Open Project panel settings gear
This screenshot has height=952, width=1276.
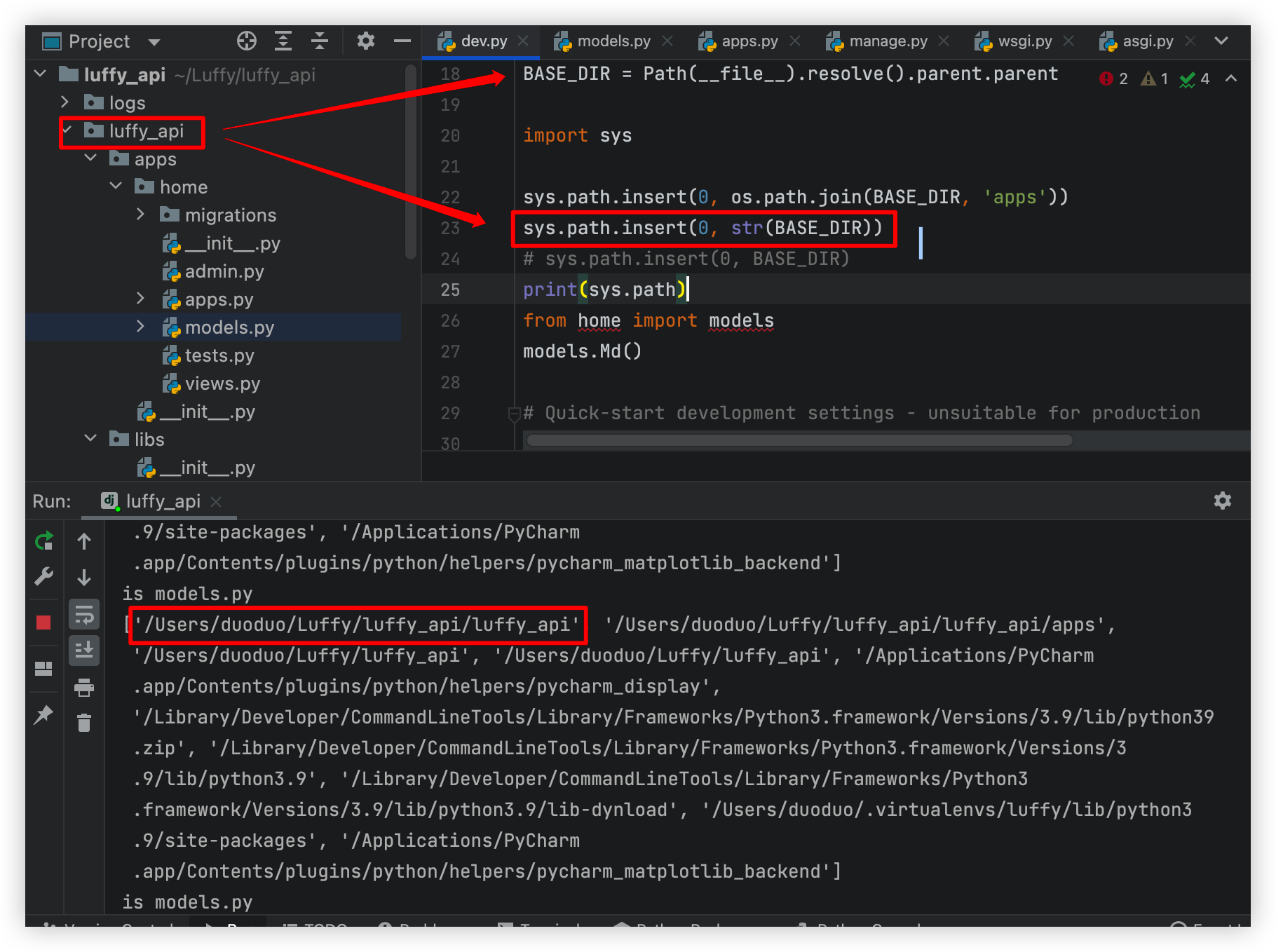coord(365,41)
